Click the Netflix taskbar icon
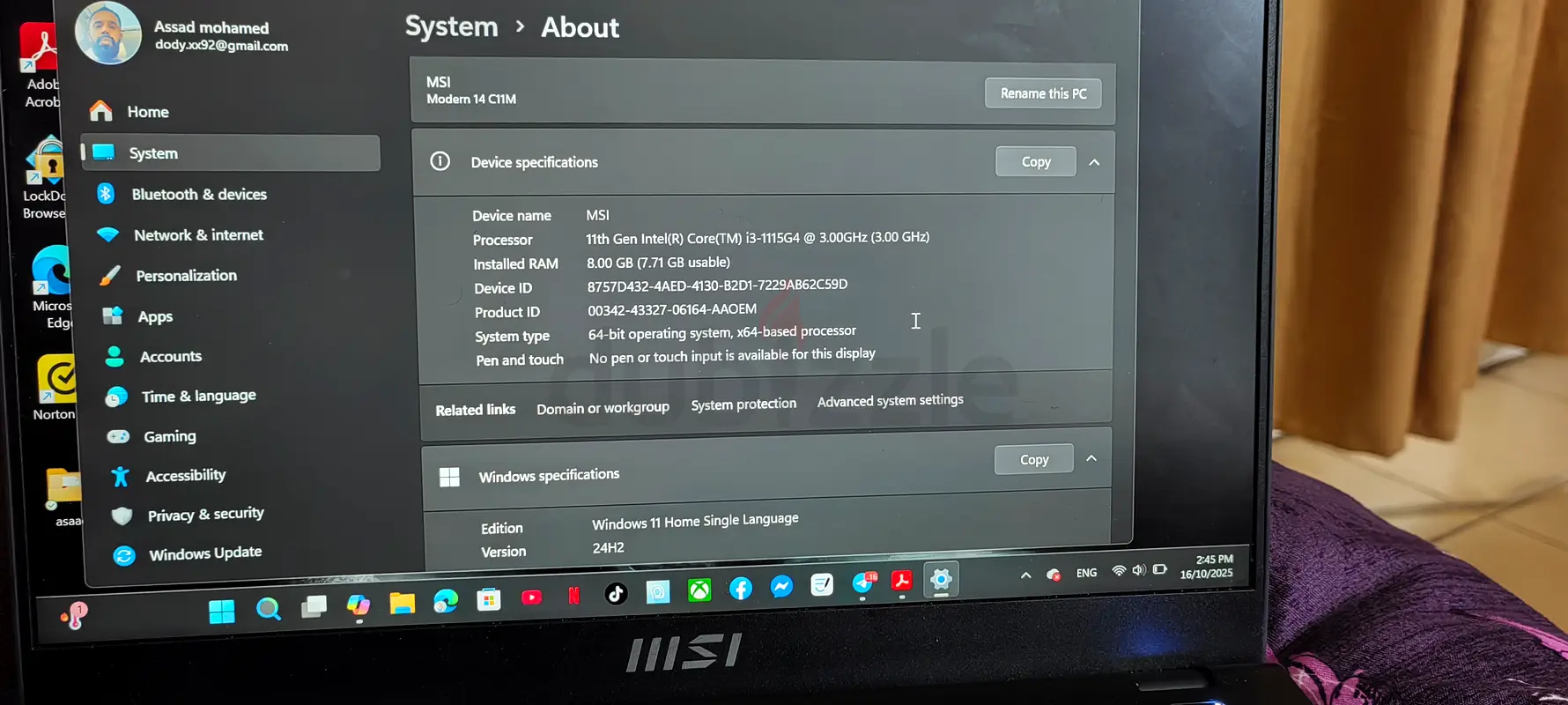1568x705 pixels. pos(573,596)
